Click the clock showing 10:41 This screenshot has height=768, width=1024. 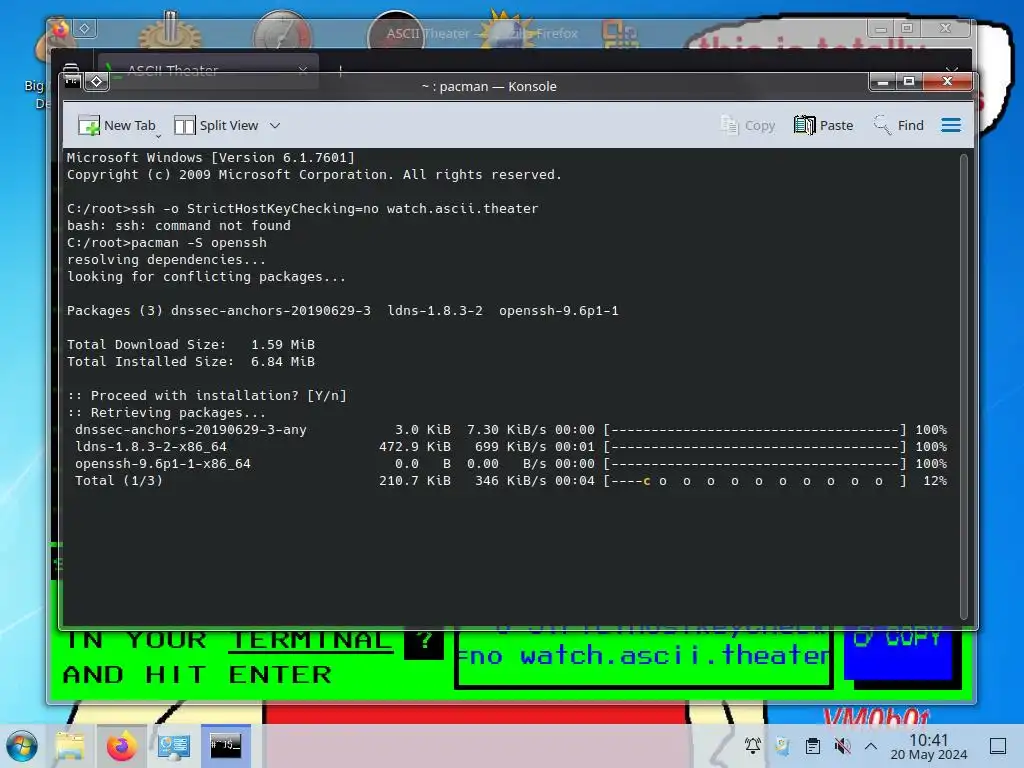(x=928, y=746)
